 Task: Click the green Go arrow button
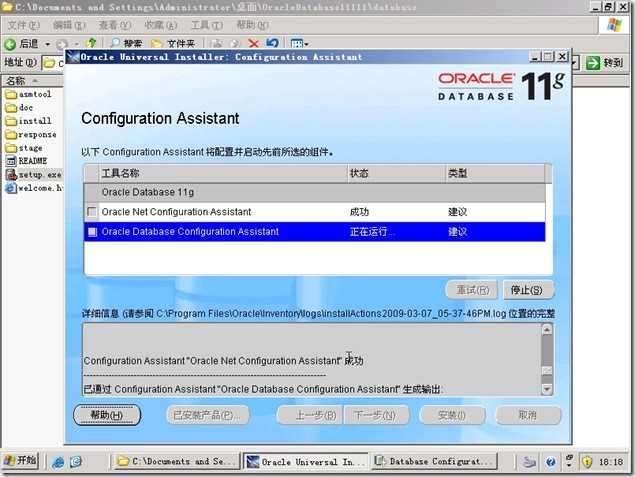(592, 63)
